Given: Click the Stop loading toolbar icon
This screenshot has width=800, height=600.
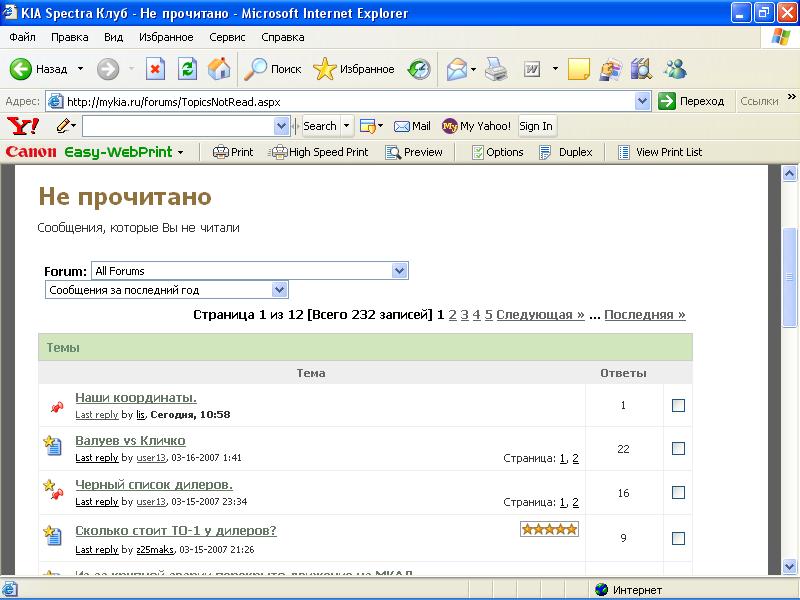Looking at the screenshot, I should tap(155, 69).
